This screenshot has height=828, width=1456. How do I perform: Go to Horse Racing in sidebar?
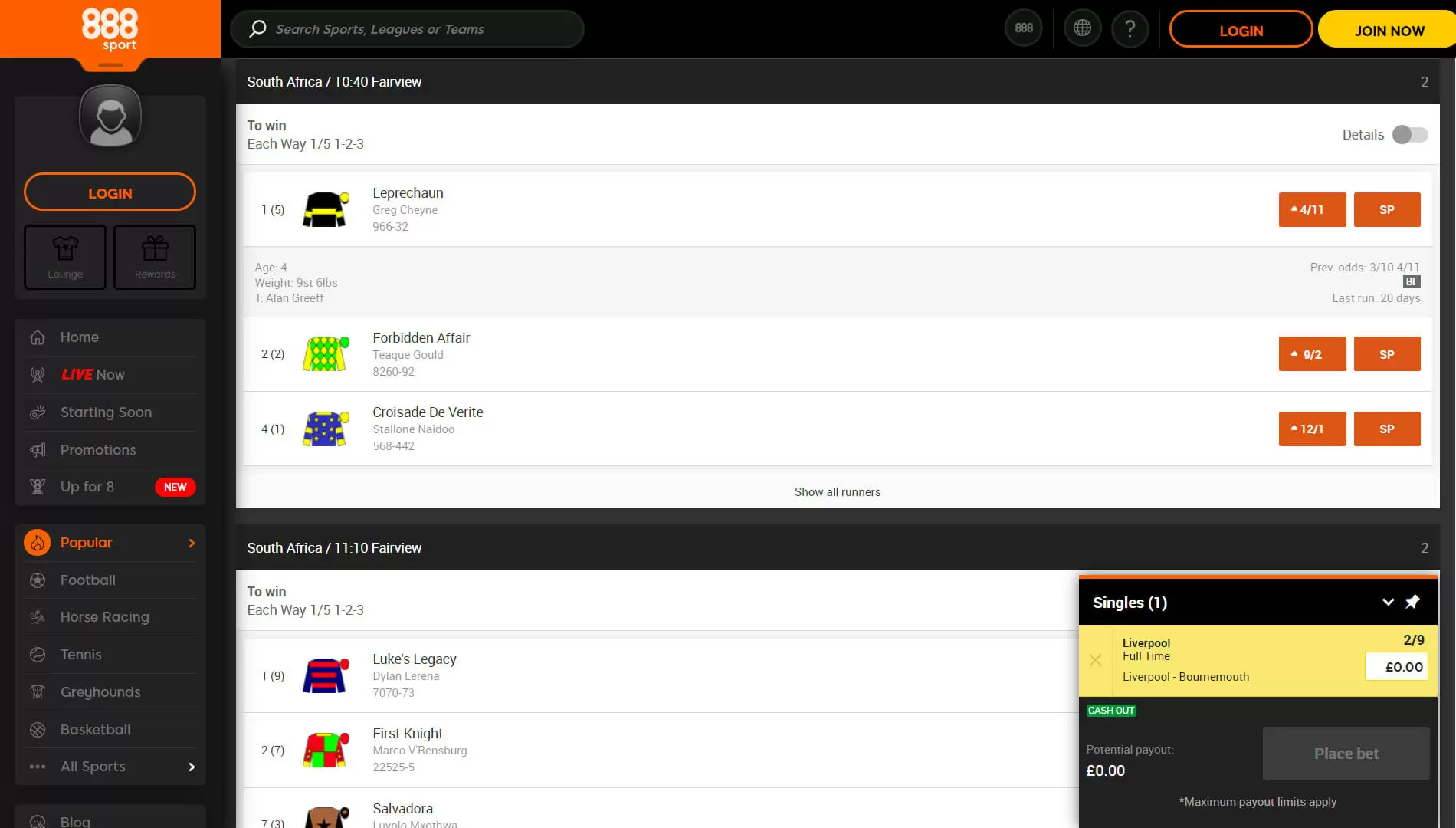coord(105,617)
